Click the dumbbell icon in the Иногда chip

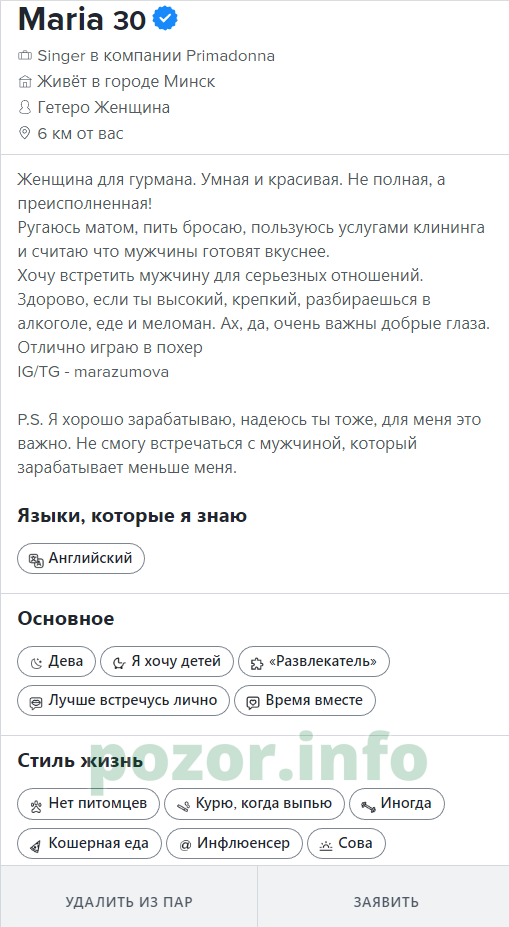click(x=368, y=806)
